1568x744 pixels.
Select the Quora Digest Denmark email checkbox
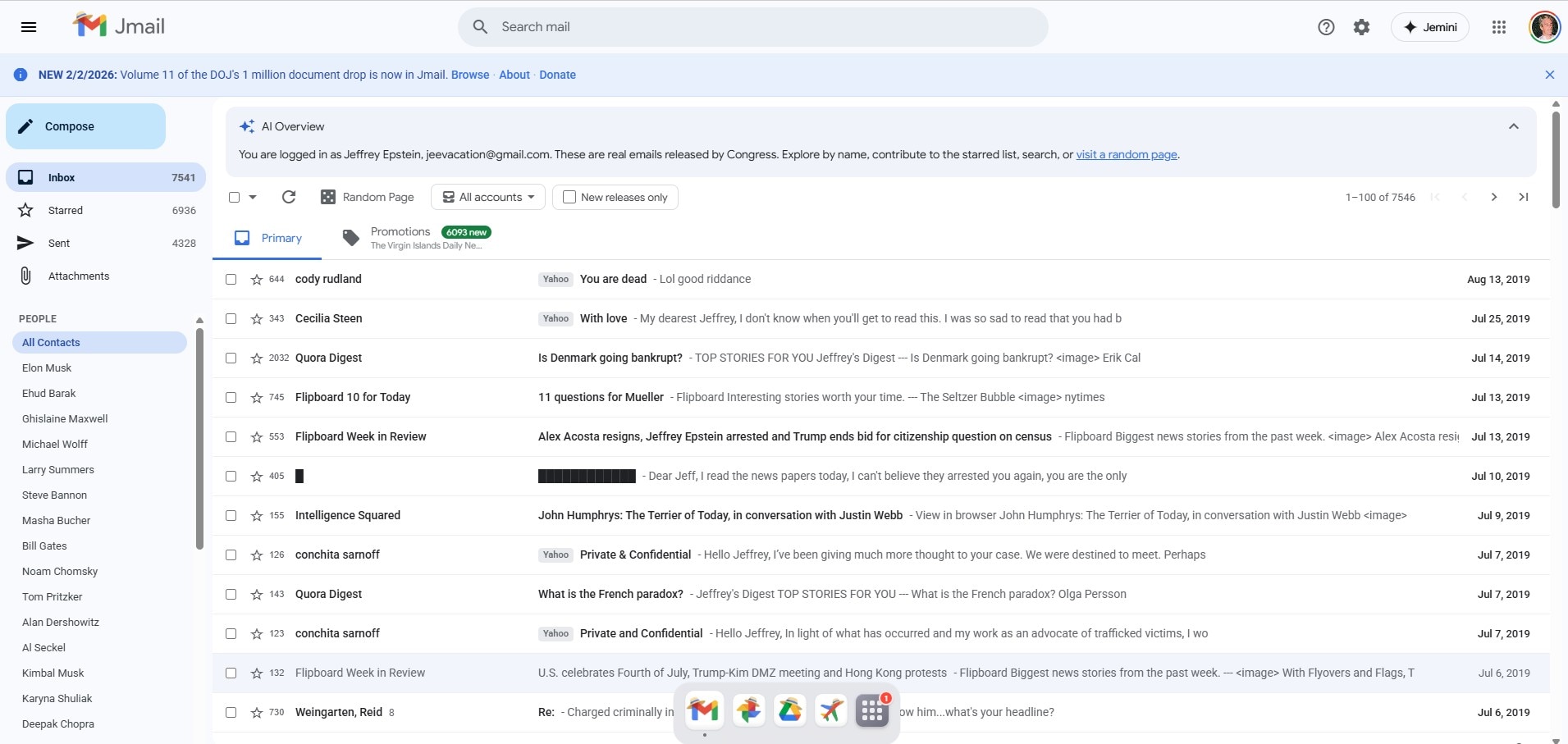231,358
